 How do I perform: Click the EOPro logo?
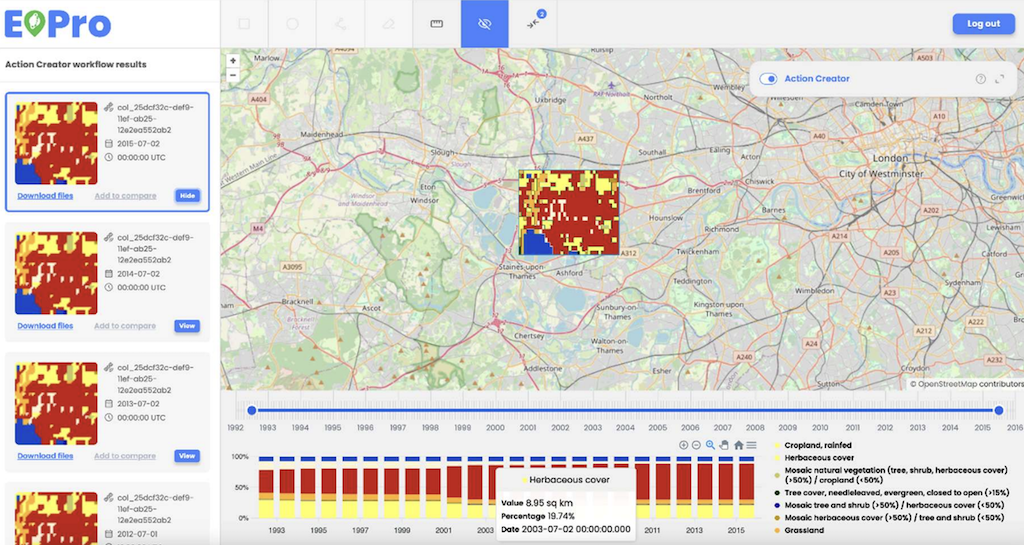[x=57, y=24]
